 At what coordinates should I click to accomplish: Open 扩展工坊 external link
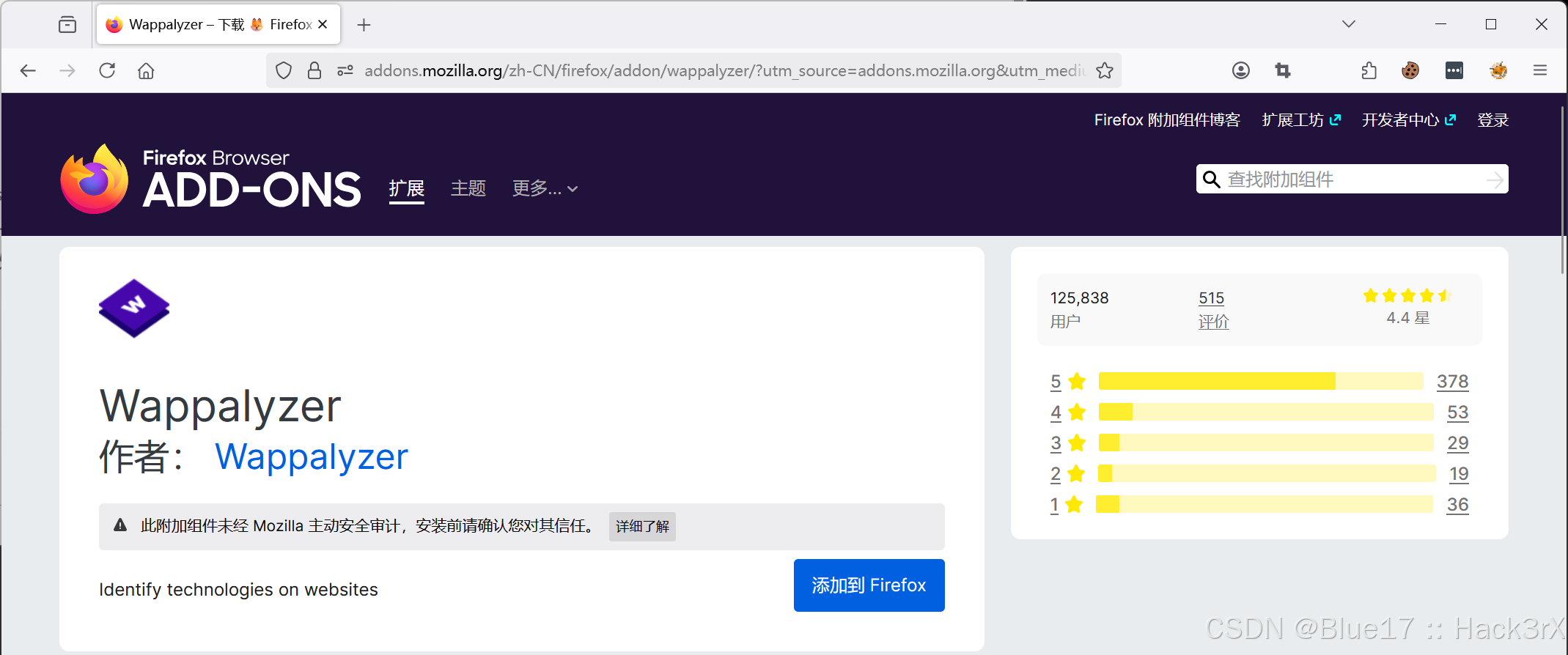pos(1301,120)
